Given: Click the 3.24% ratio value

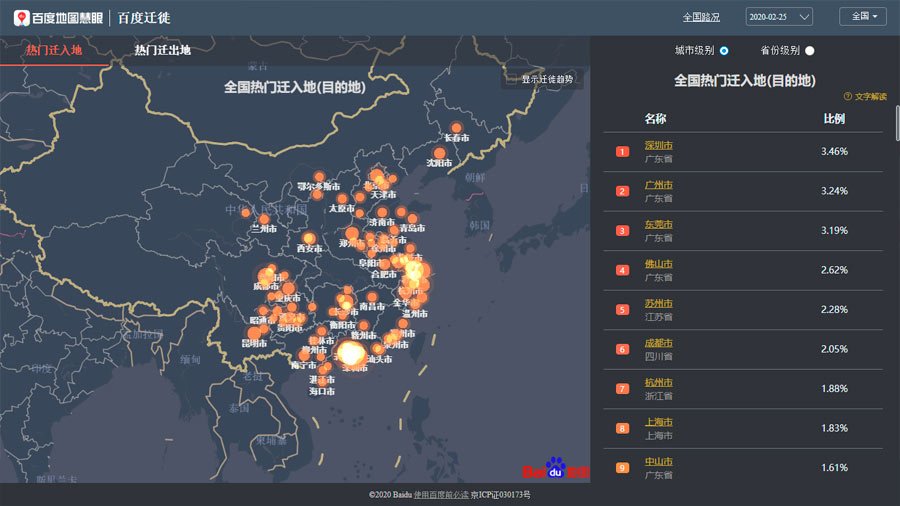Looking at the screenshot, I should (x=834, y=191).
